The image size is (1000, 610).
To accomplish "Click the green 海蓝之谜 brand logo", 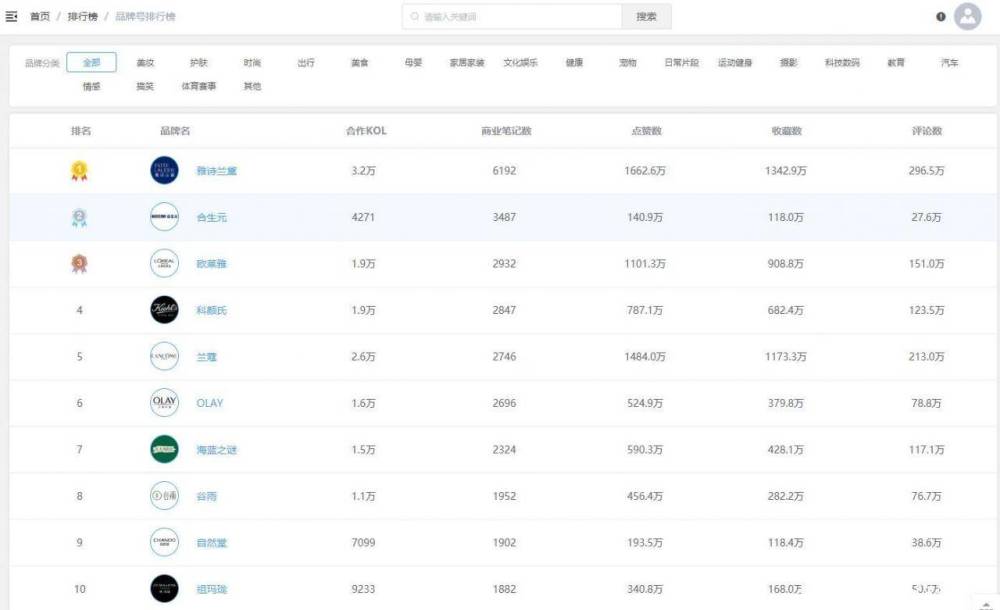I will 164,449.
